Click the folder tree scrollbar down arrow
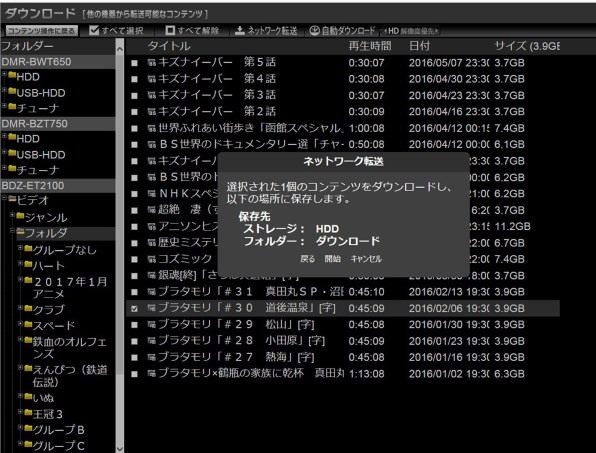This screenshot has width=596, height=453. click(120, 449)
